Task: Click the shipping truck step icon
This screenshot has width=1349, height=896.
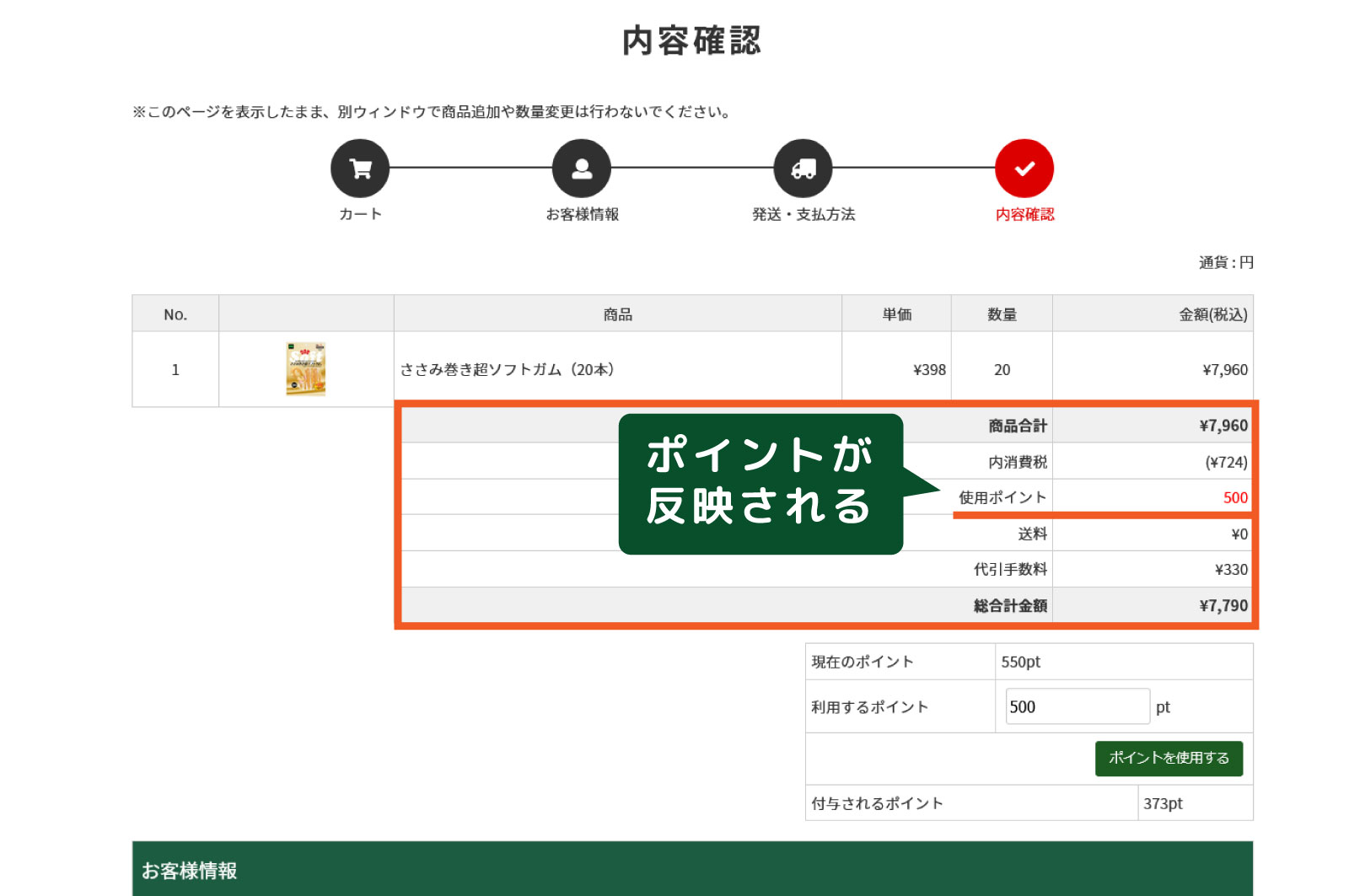Action: coord(803,169)
